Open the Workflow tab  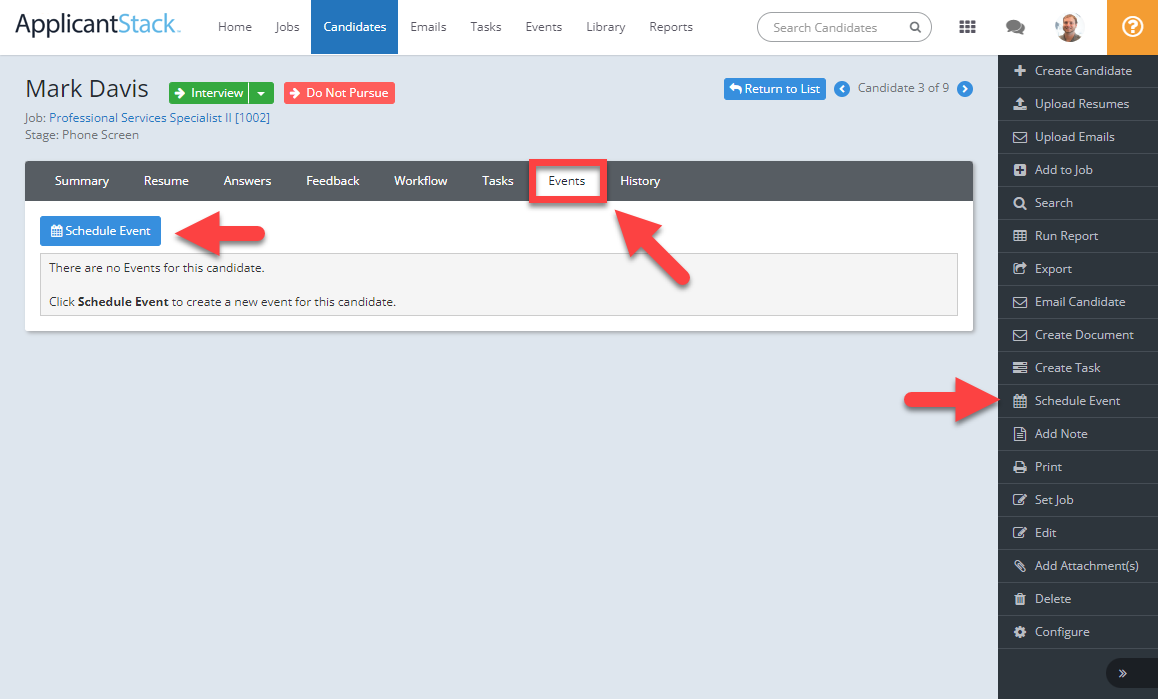420,181
